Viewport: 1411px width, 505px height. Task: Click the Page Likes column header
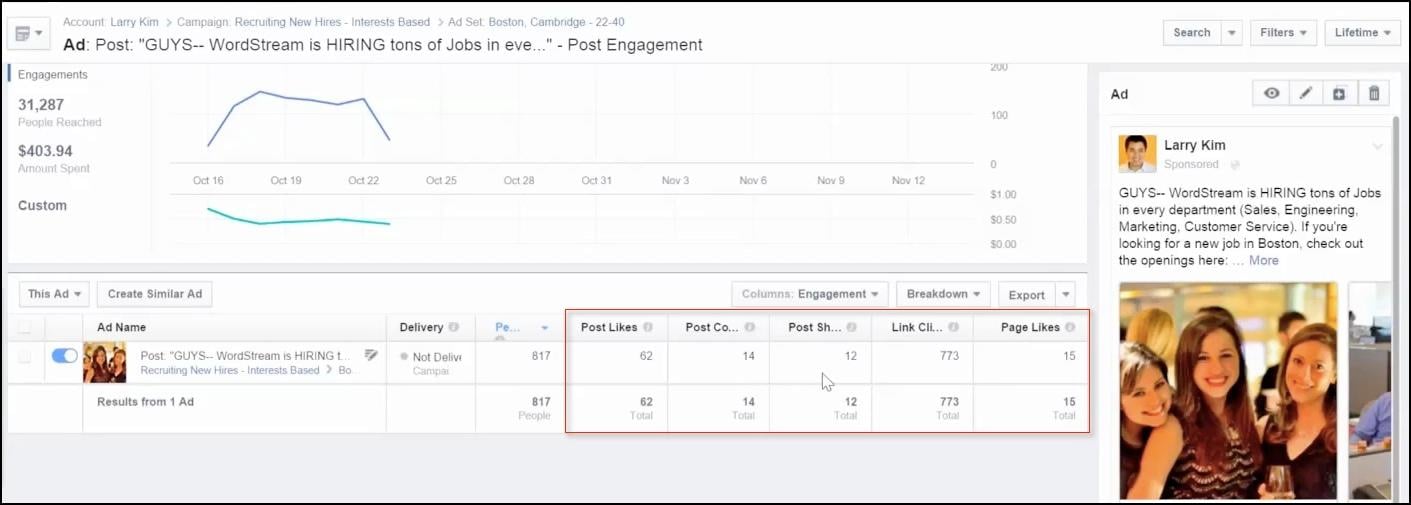tap(1030, 327)
